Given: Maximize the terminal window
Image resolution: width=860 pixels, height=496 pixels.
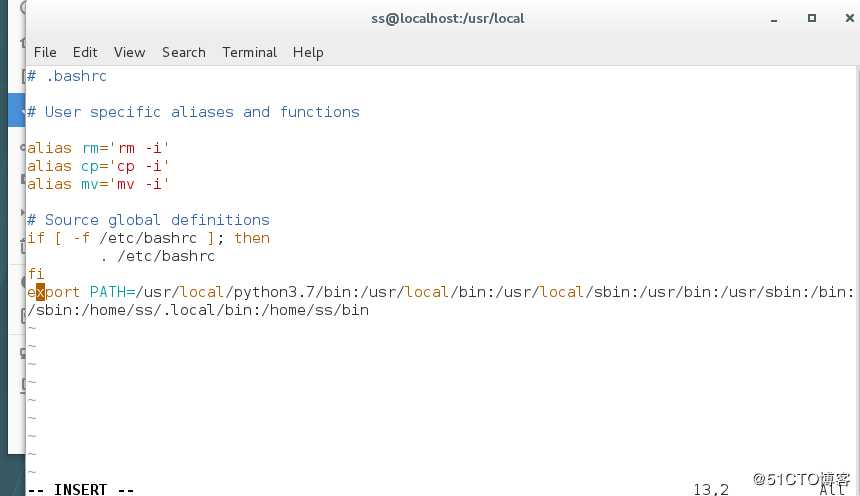Looking at the screenshot, I should (x=812, y=18).
